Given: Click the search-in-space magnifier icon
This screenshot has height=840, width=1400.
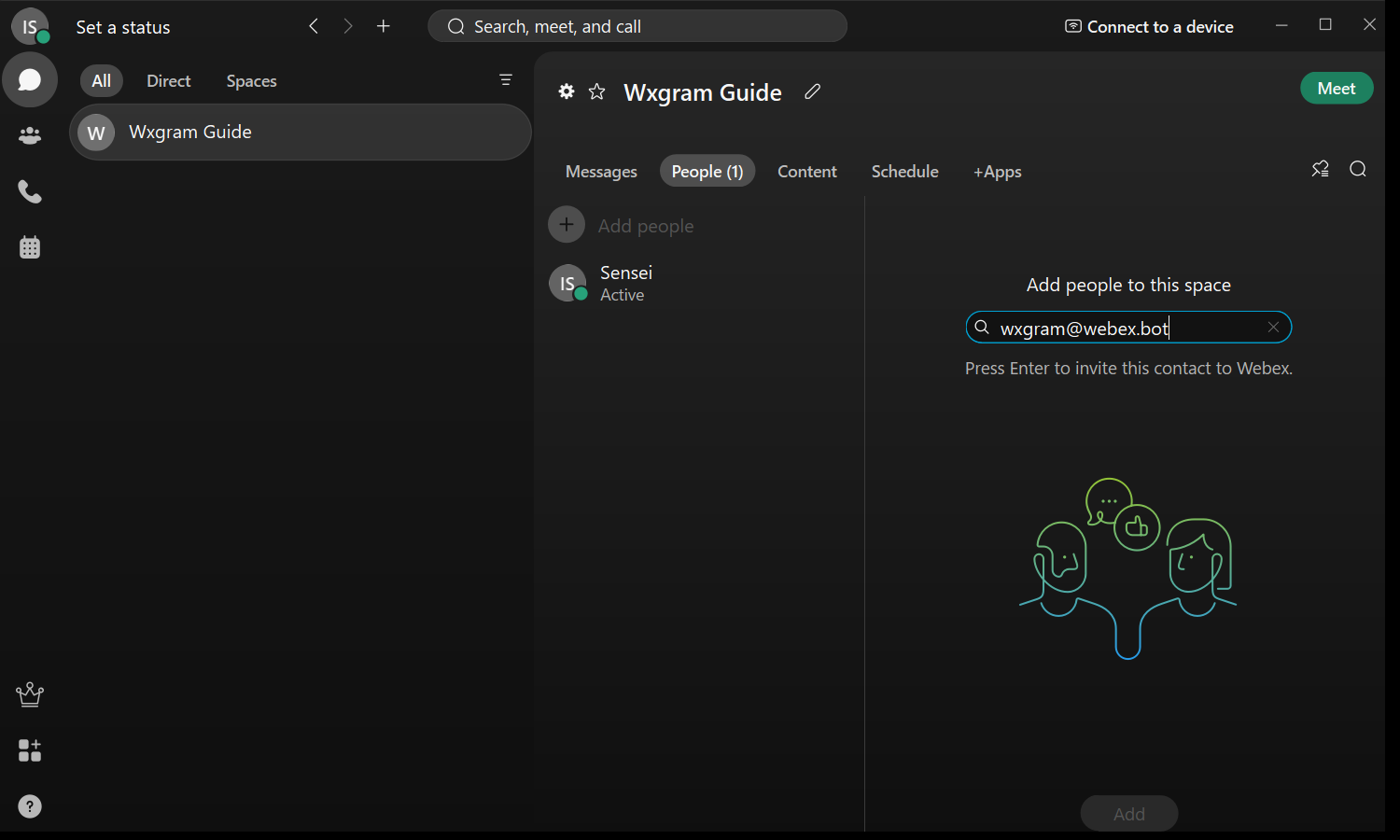Looking at the screenshot, I should pyautogui.click(x=1358, y=169).
